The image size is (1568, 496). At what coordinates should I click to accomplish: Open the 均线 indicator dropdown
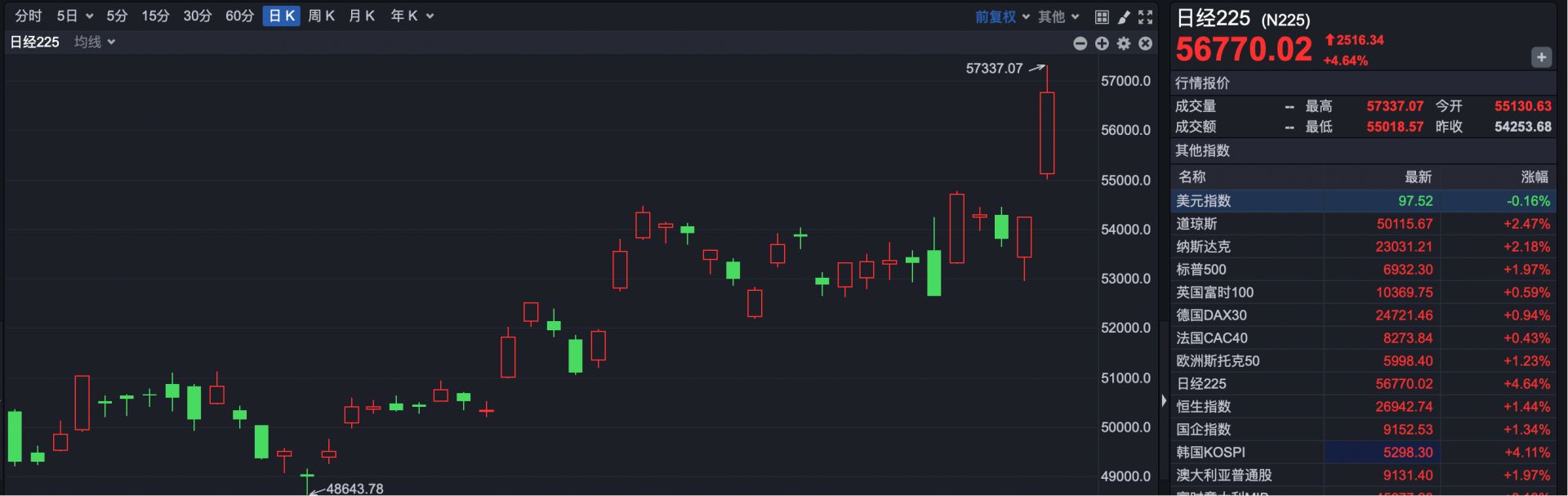(95, 42)
